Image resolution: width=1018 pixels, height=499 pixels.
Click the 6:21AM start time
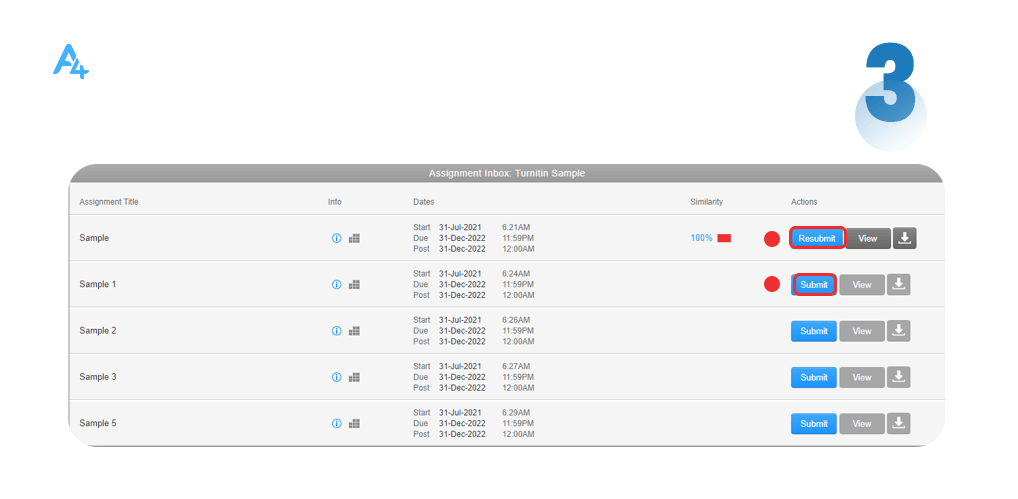coord(516,227)
